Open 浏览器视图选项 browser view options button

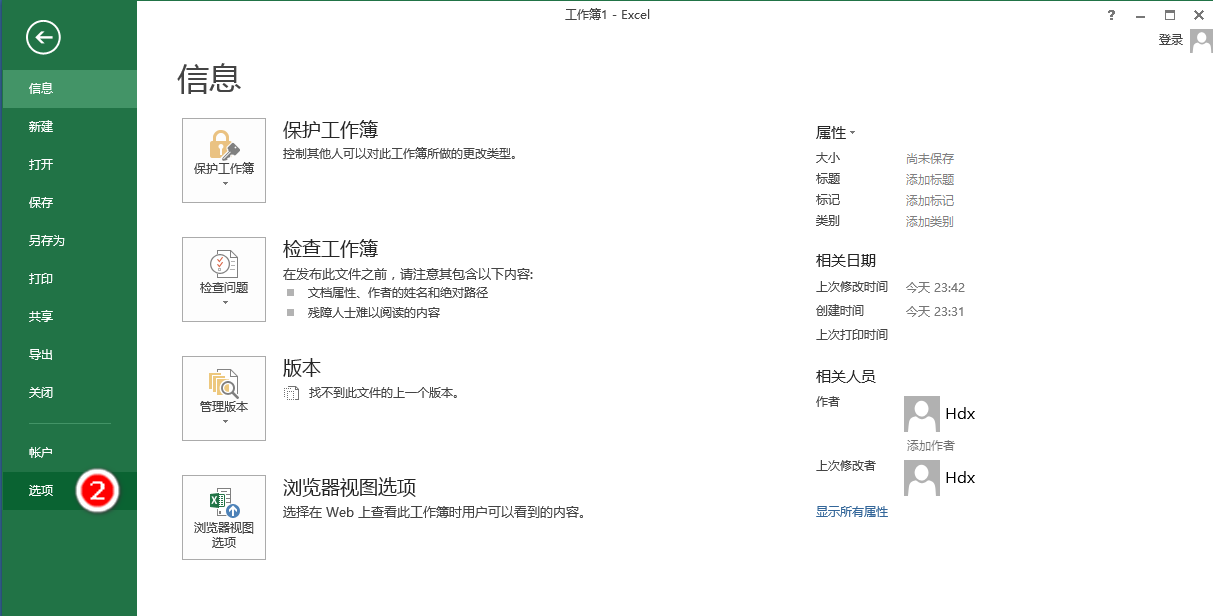[x=224, y=517]
